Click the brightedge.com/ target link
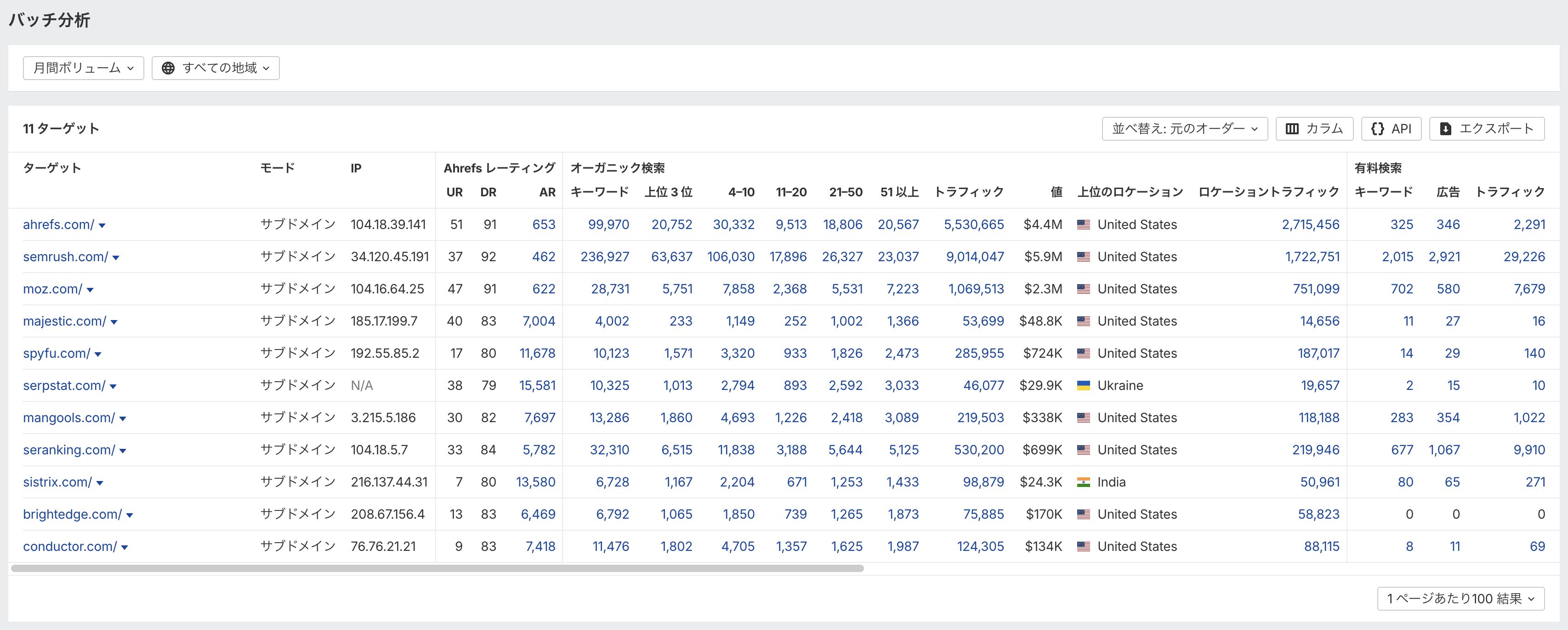 (73, 514)
